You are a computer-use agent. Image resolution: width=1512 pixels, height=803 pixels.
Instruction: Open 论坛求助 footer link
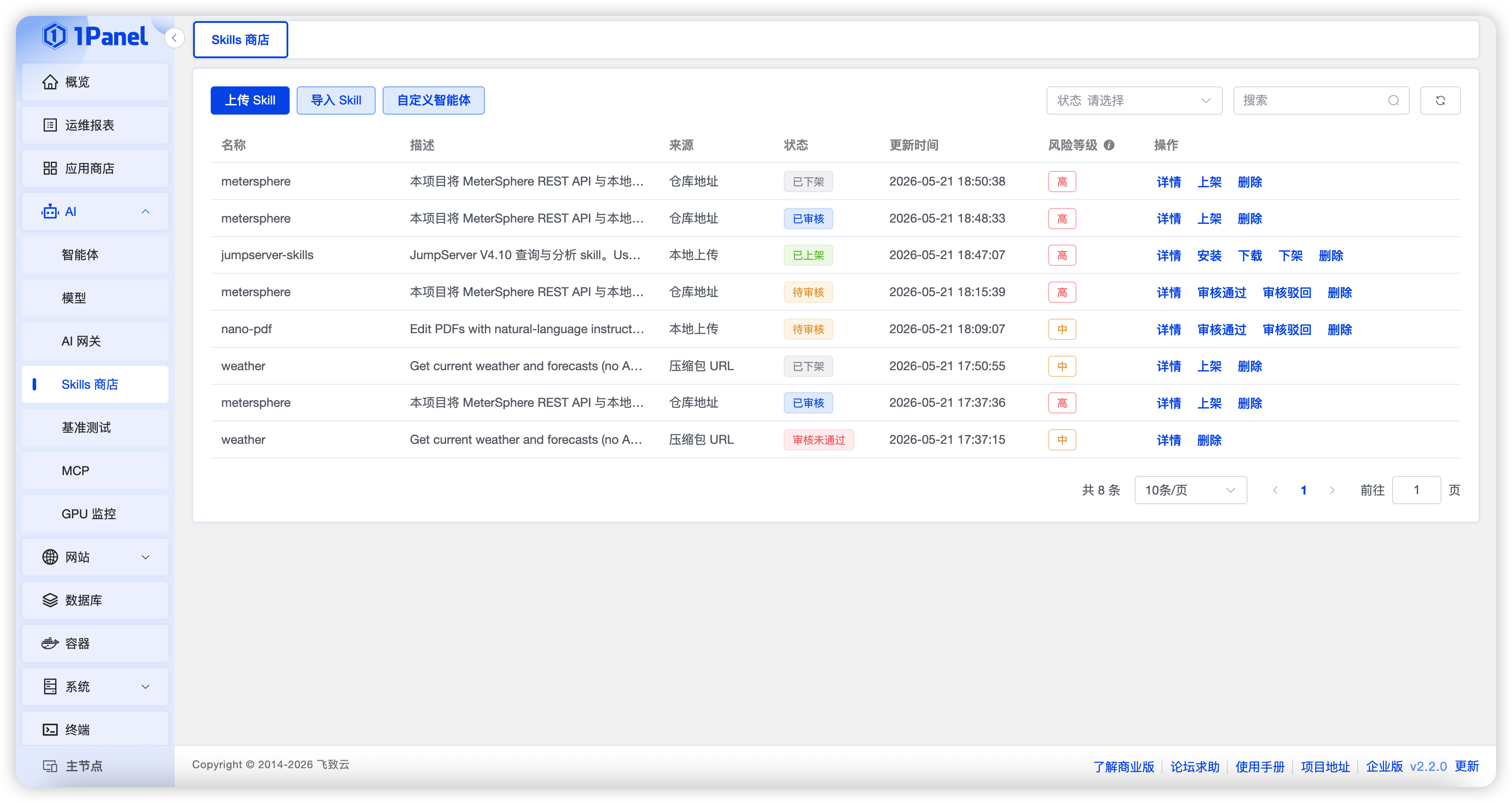pos(1195,766)
